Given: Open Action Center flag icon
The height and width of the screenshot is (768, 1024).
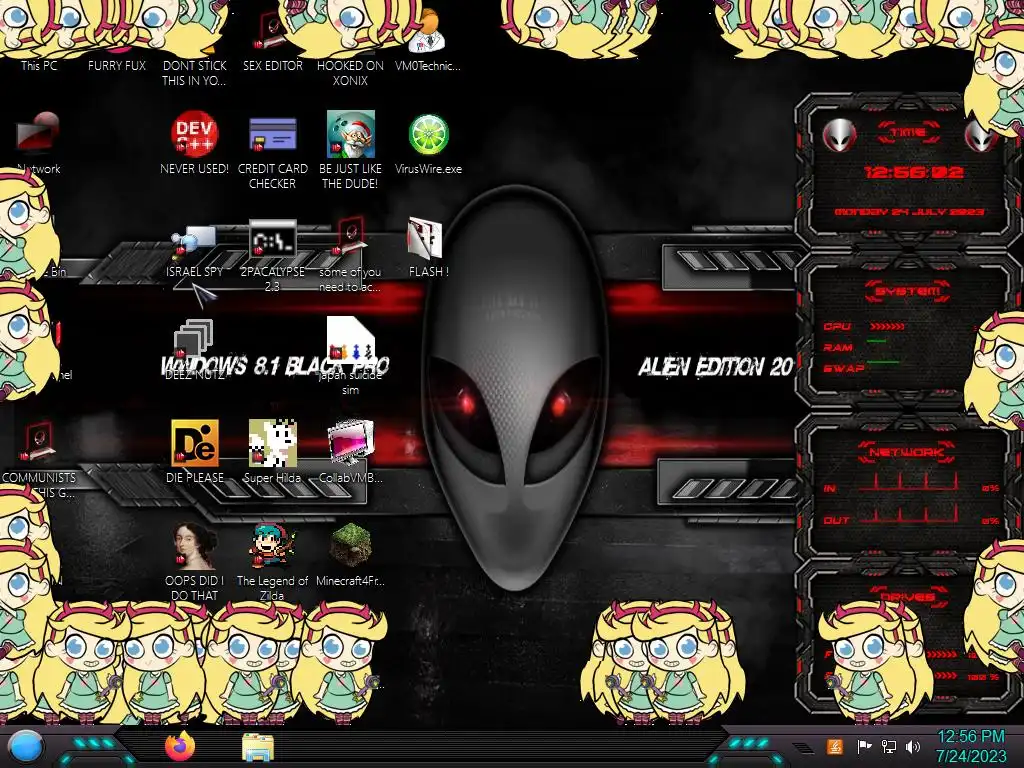Looking at the screenshot, I should click(864, 746).
